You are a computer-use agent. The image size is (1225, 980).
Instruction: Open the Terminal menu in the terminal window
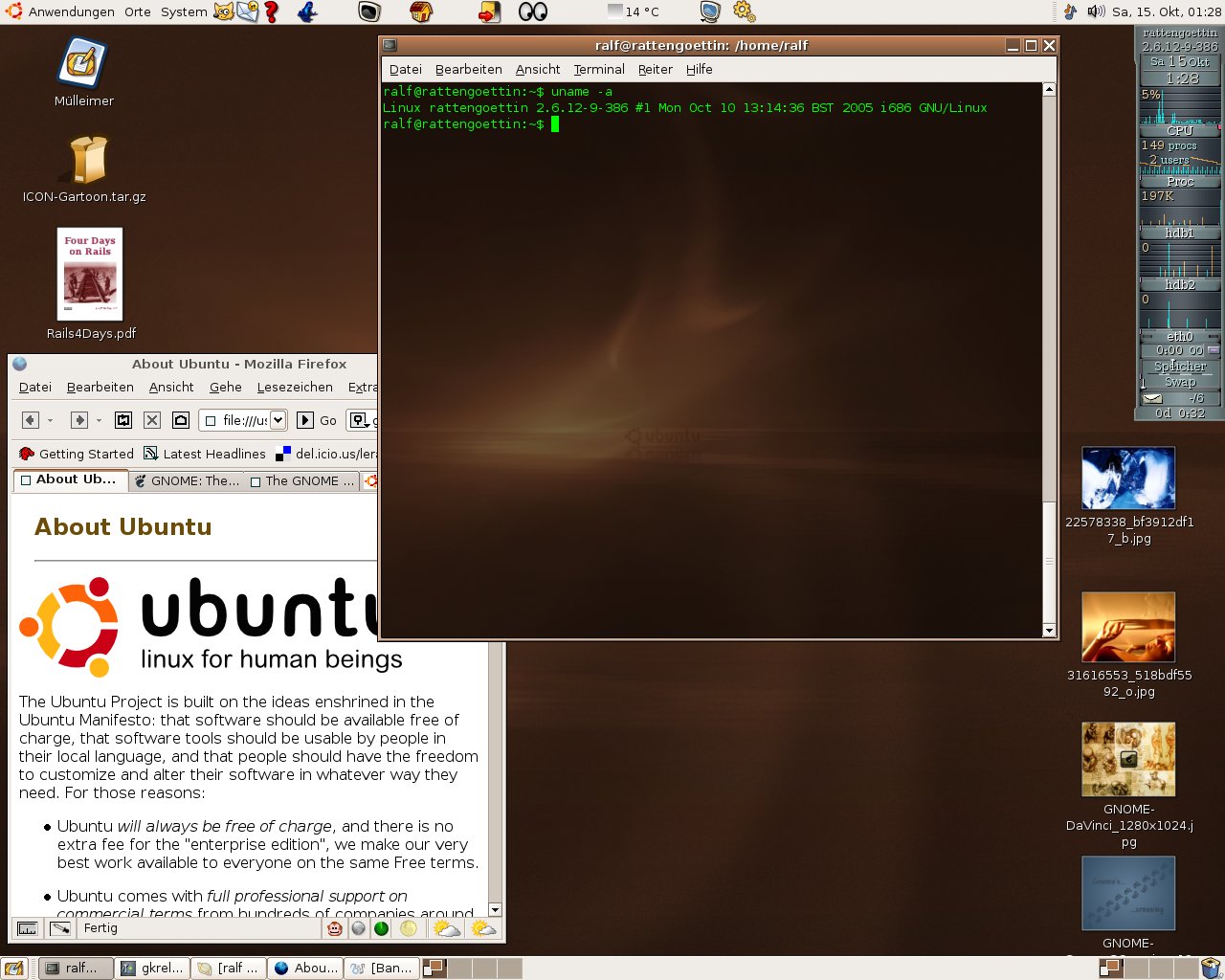point(599,69)
